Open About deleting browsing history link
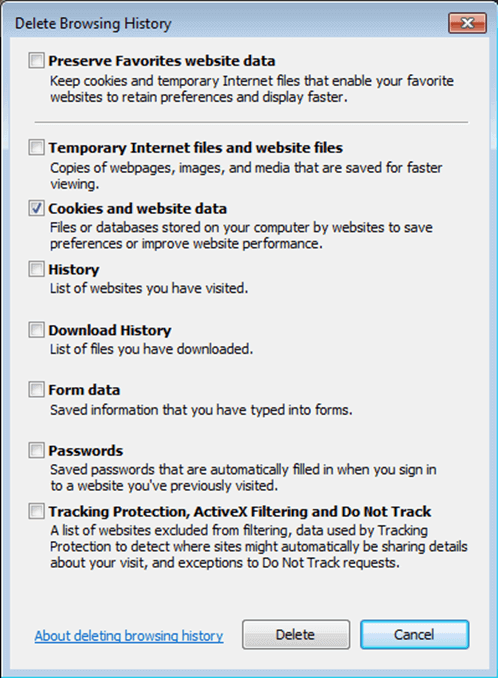499x678 pixels. (x=129, y=636)
